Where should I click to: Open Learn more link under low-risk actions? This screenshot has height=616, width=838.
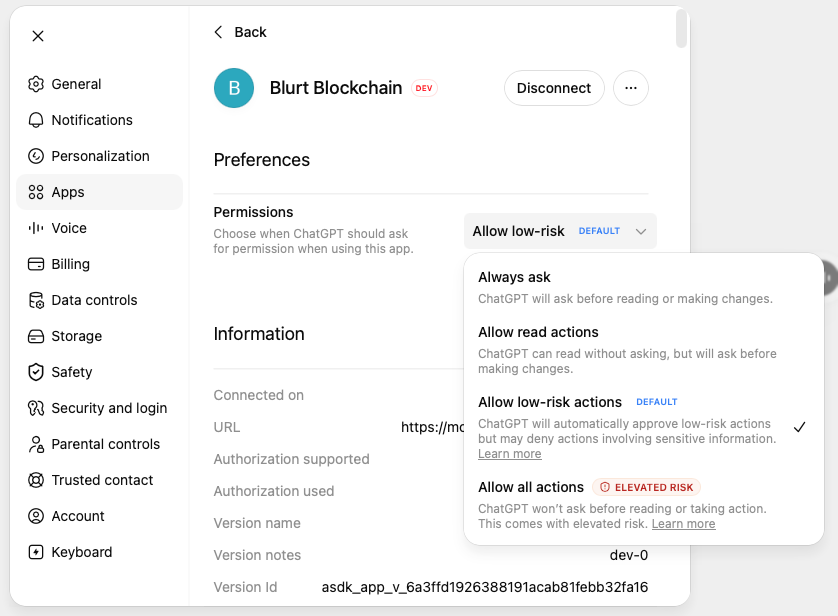click(509, 454)
